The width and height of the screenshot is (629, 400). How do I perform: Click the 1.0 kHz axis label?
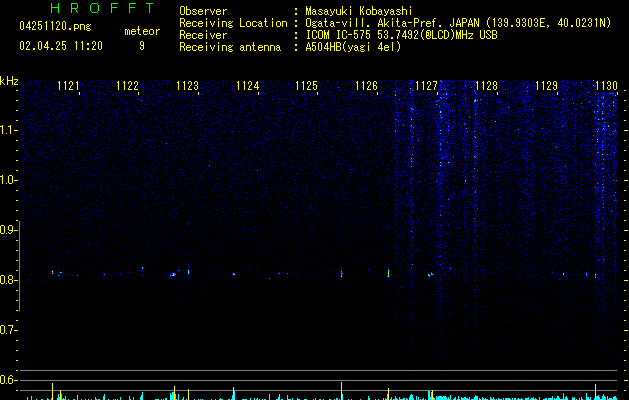click(8, 180)
